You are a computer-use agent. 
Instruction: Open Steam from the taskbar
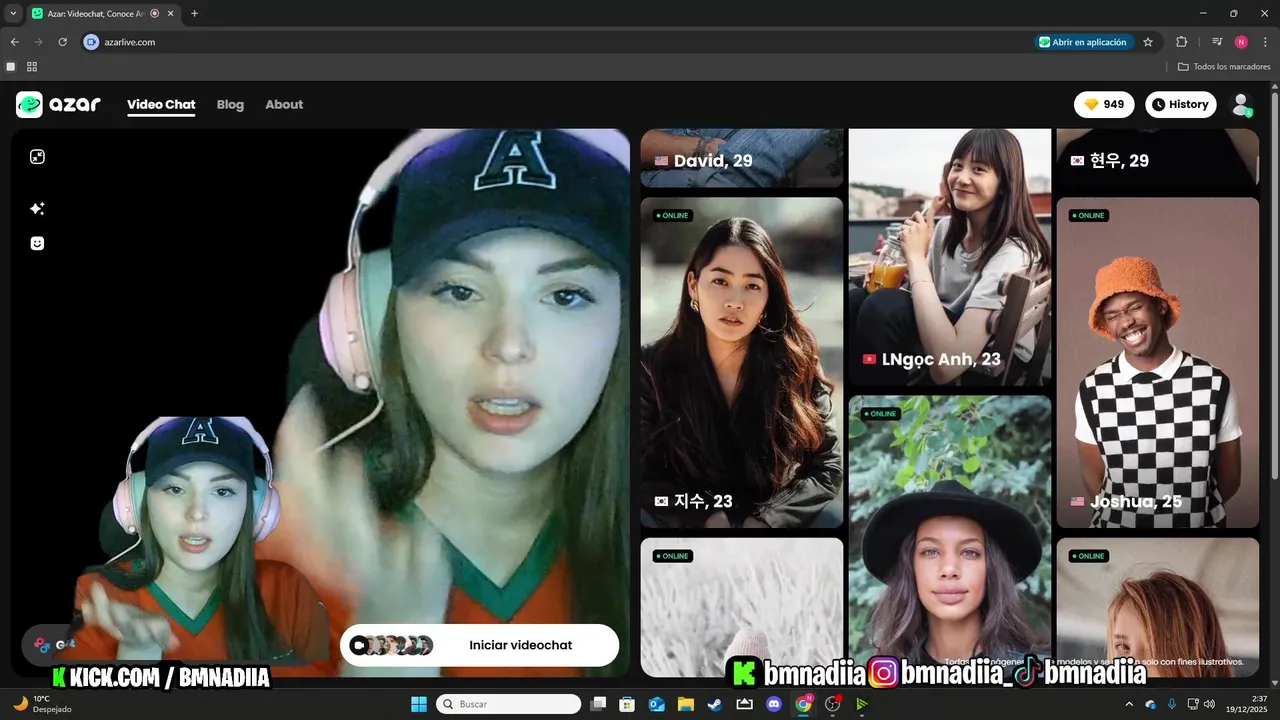click(715, 704)
